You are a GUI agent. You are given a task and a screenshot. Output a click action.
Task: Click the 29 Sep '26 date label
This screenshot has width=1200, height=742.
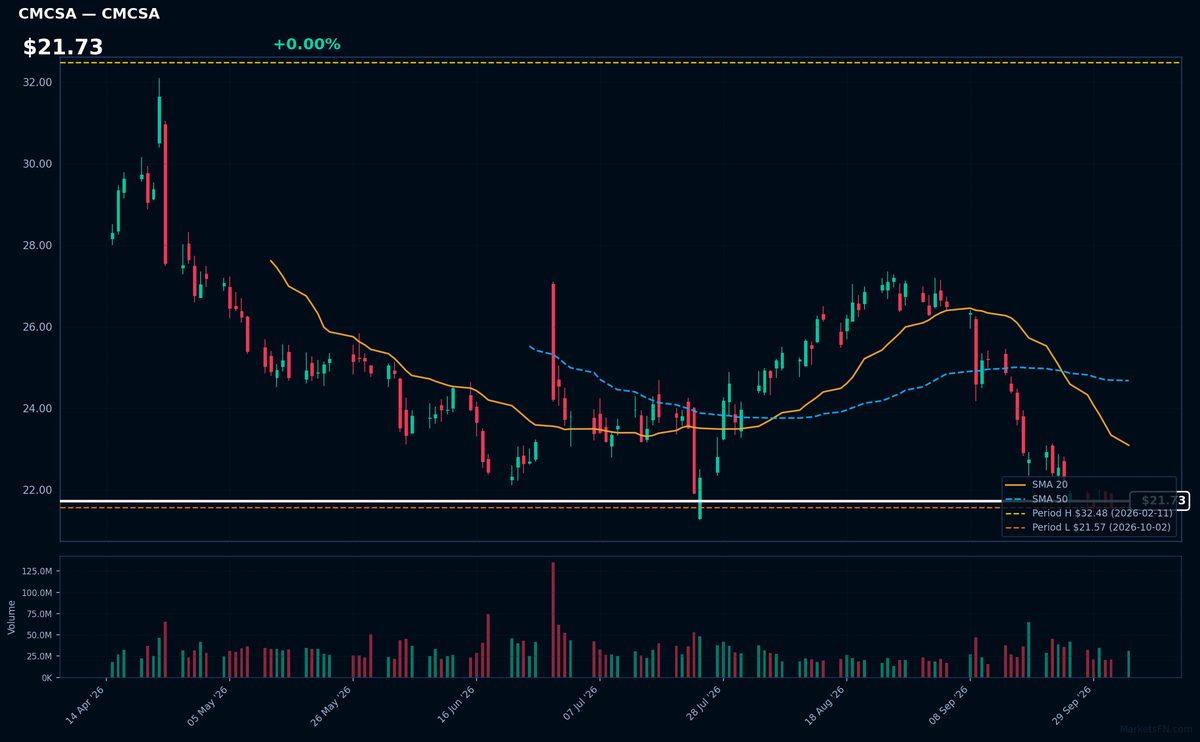[x=1072, y=706]
